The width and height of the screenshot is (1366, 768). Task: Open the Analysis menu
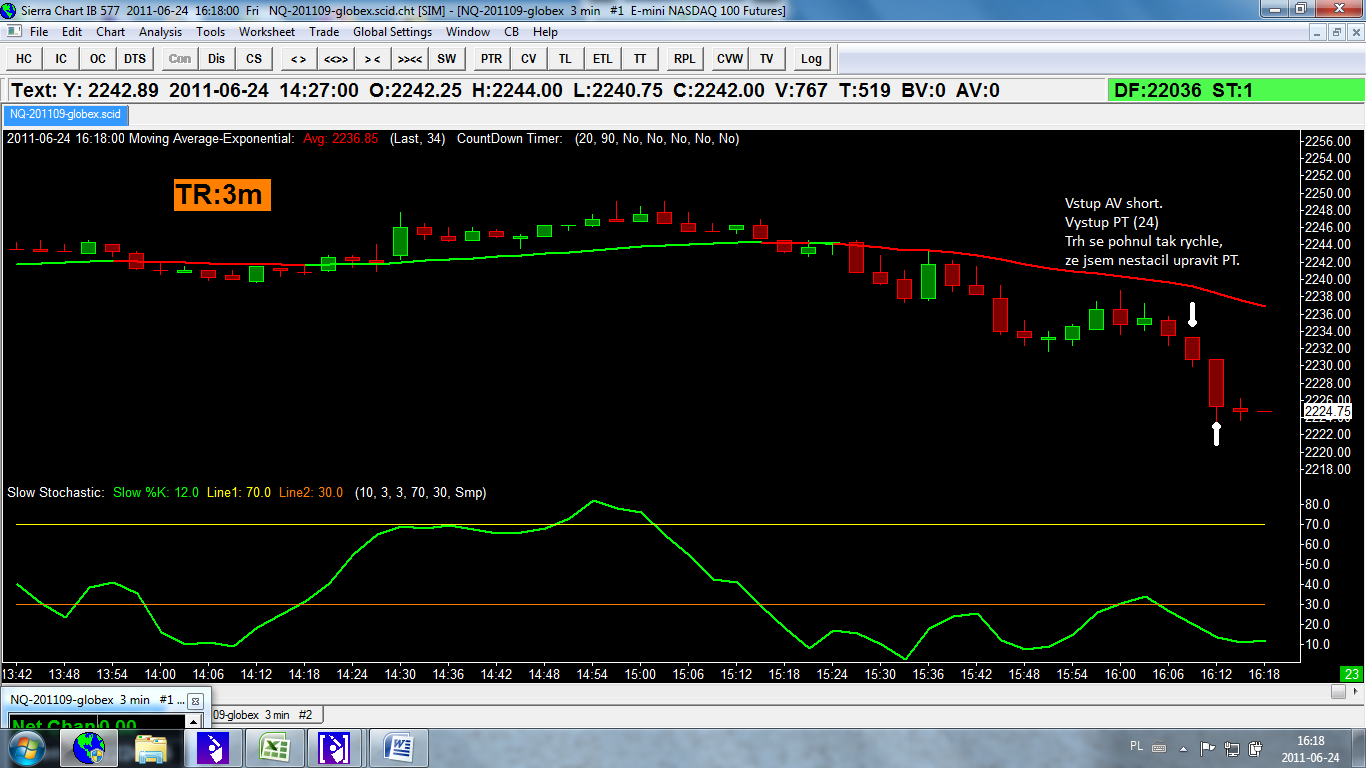(161, 32)
